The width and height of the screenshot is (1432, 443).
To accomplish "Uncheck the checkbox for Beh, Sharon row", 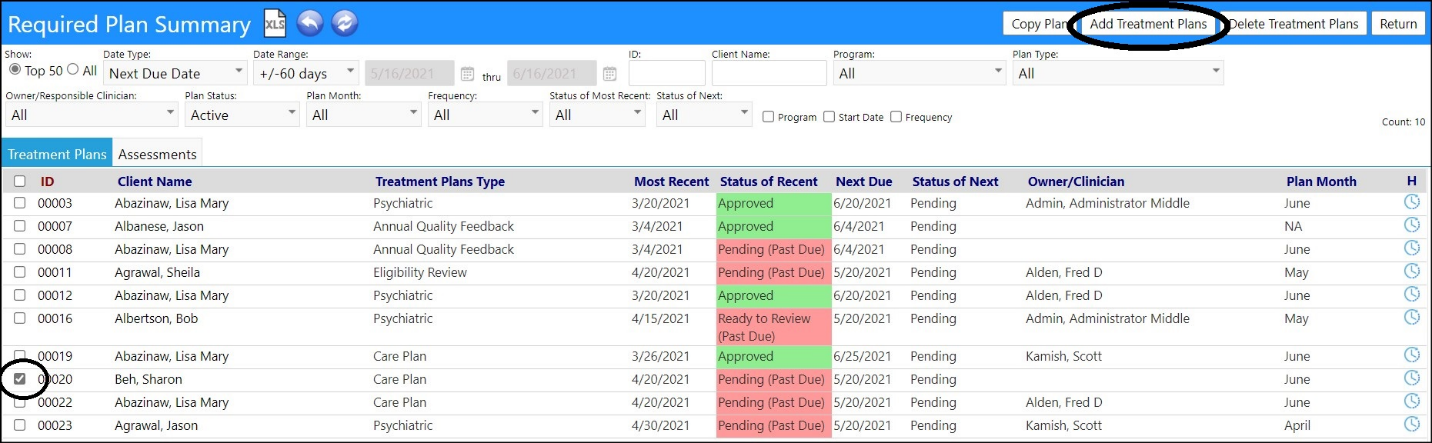I will pyautogui.click(x=19, y=379).
